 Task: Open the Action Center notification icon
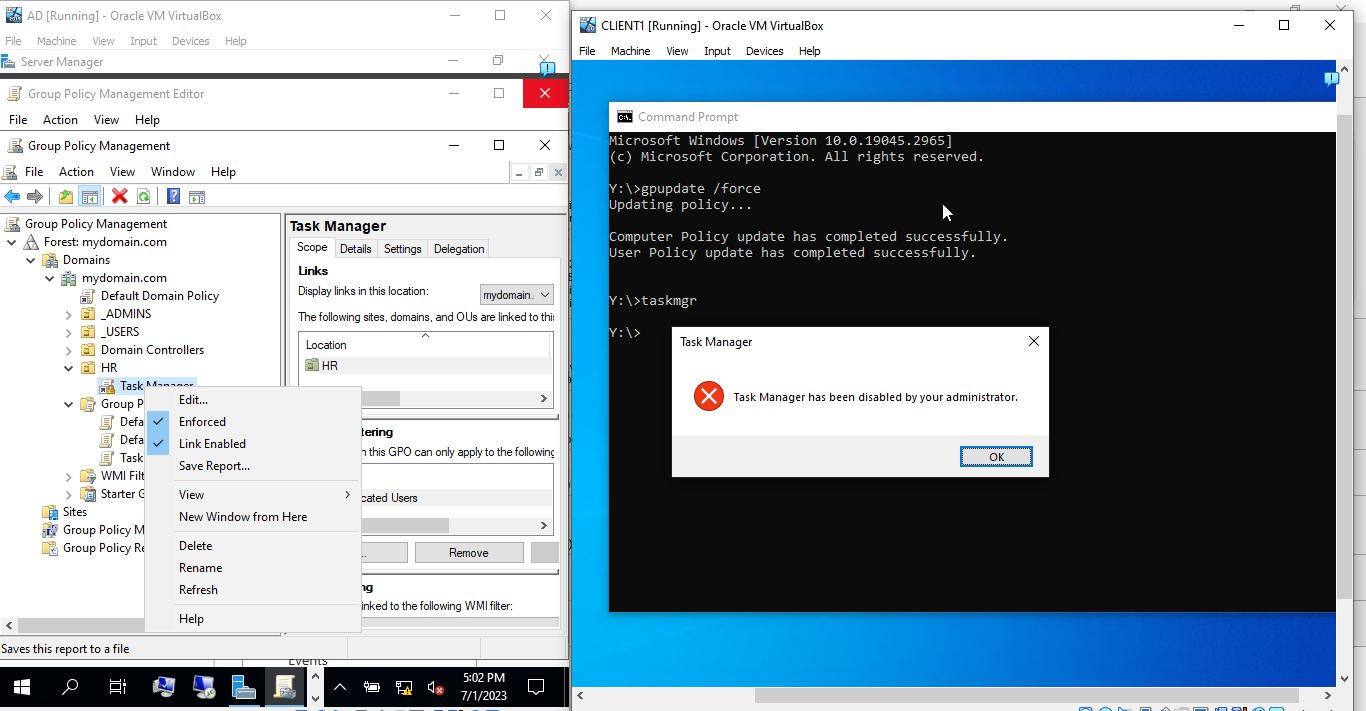coord(536,687)
